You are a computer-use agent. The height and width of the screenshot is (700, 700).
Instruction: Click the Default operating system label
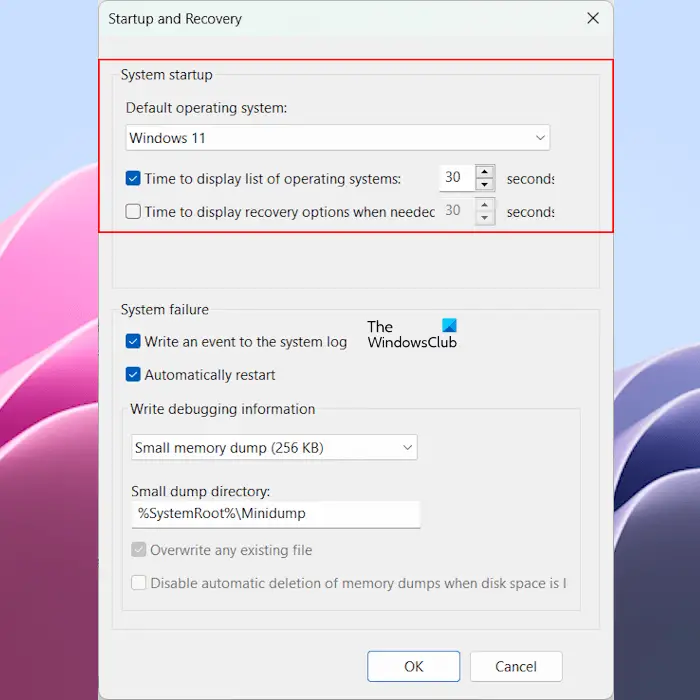206,108
